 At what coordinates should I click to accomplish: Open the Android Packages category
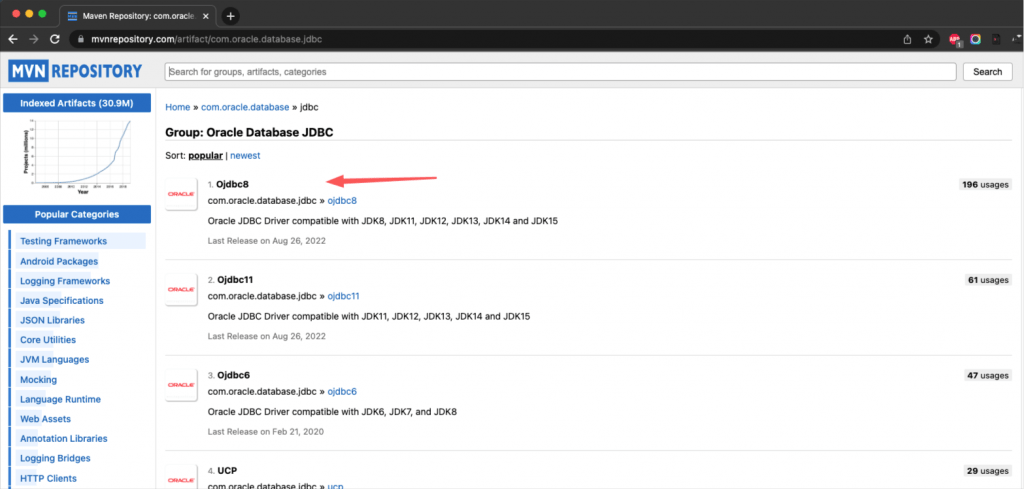tap(59, 261)
